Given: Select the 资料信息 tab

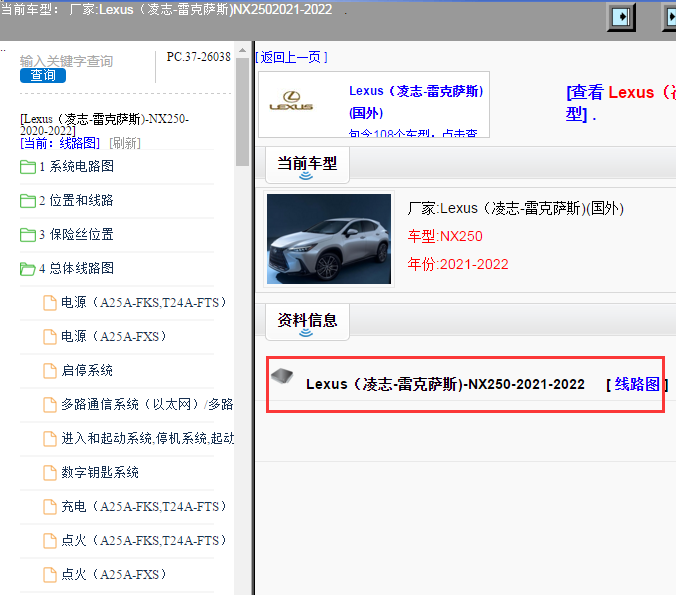Looking at the screenshot, I should 307,322.
